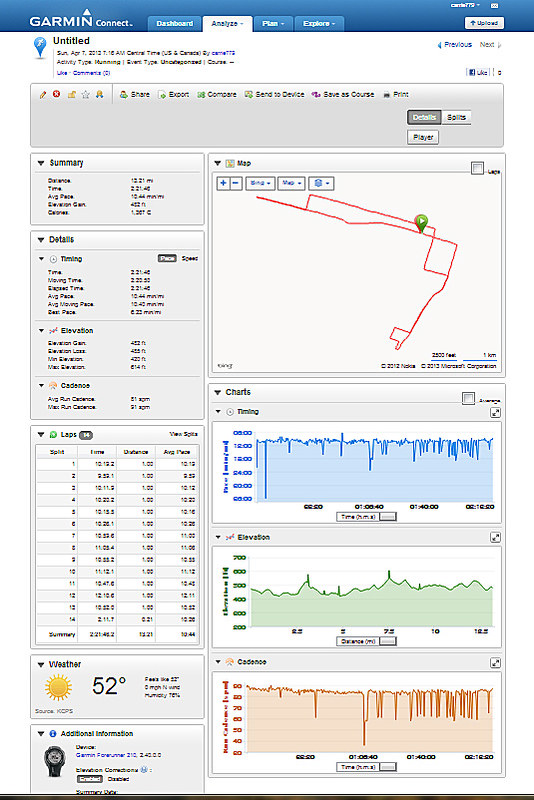The height and width of the screenshot is (800, 534).
Task: Collapse the Weather panel
Action: tap(41, 665)
